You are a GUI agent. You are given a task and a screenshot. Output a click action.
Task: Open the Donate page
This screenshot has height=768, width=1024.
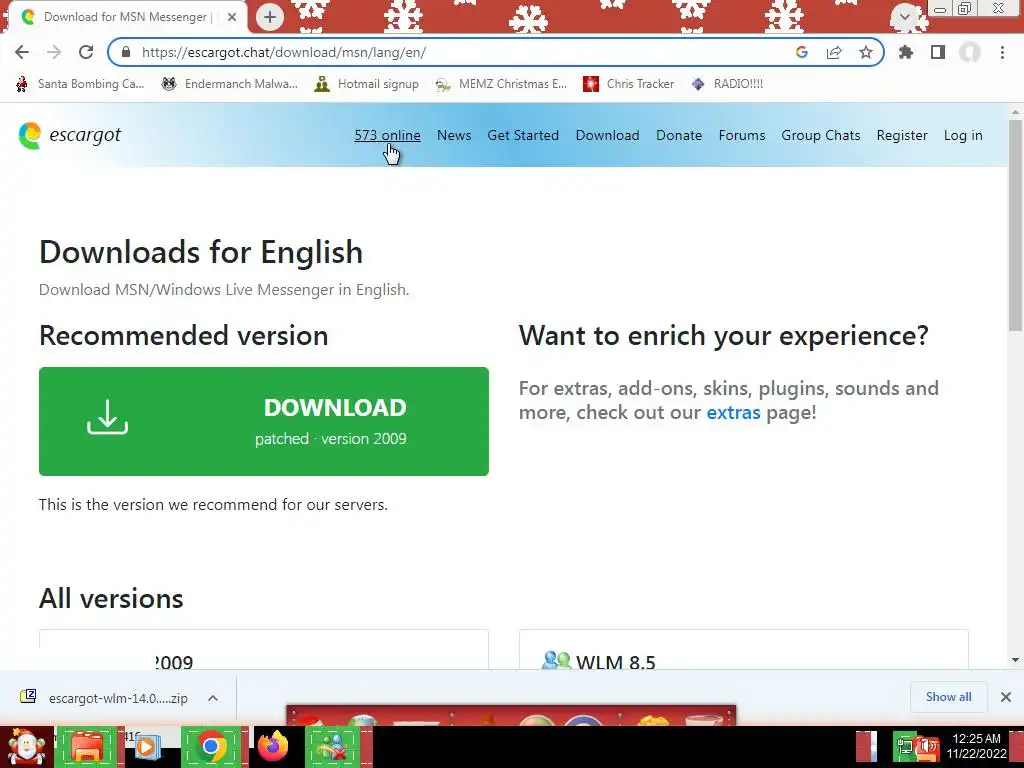[679, 135]
